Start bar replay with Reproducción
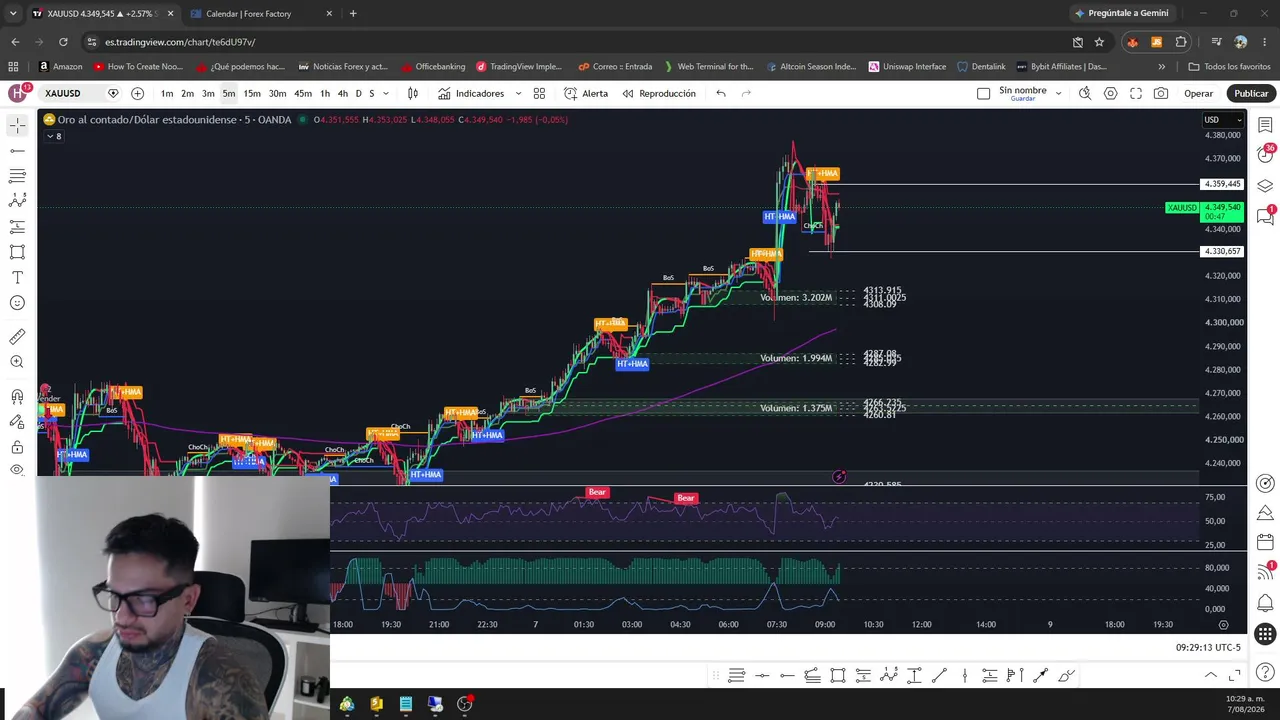The width and height of the screenshot is (1280, 720). [659, 93]
